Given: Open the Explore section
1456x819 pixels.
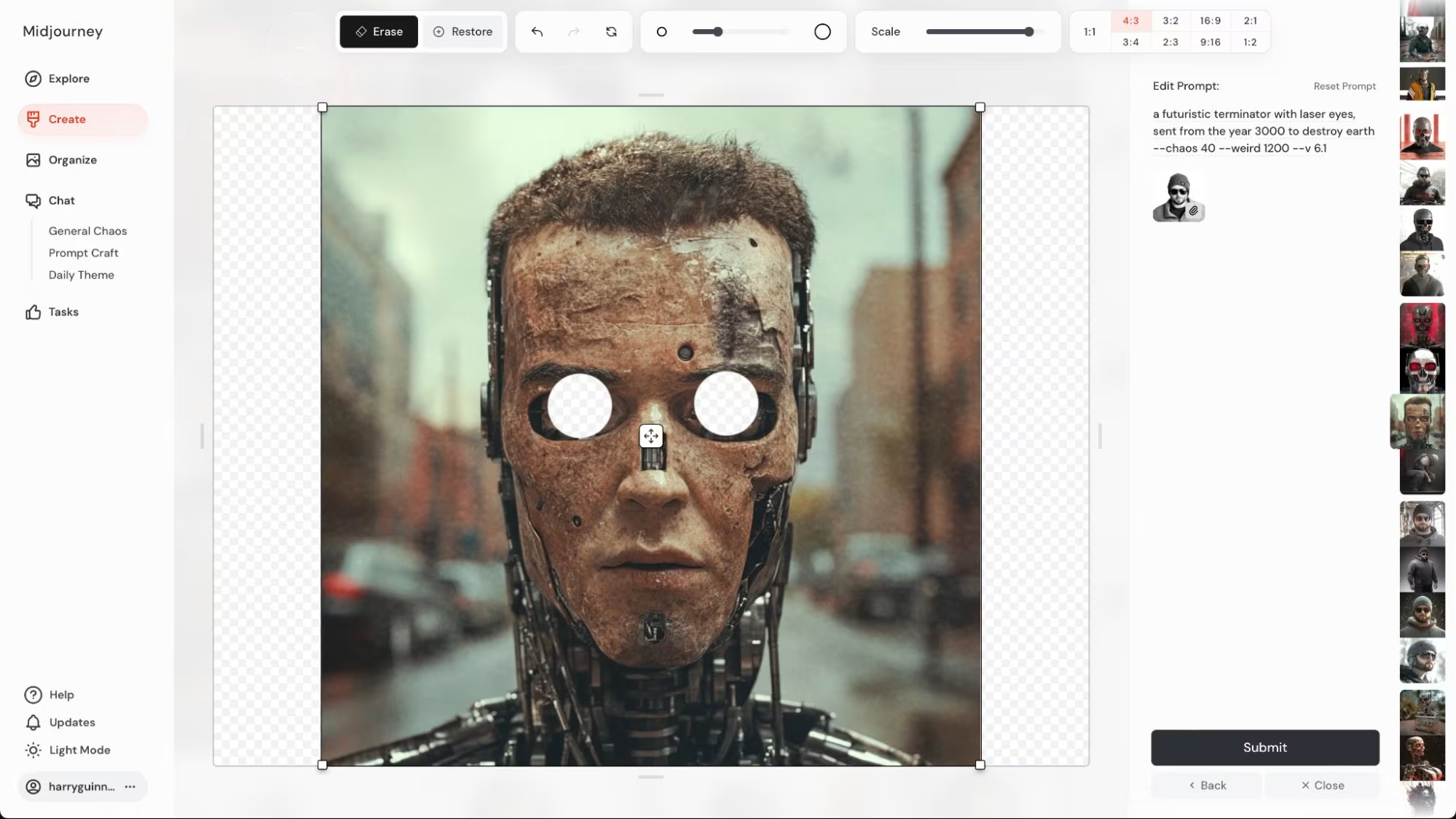Looking at the screenshot, I should coord(68,79).
